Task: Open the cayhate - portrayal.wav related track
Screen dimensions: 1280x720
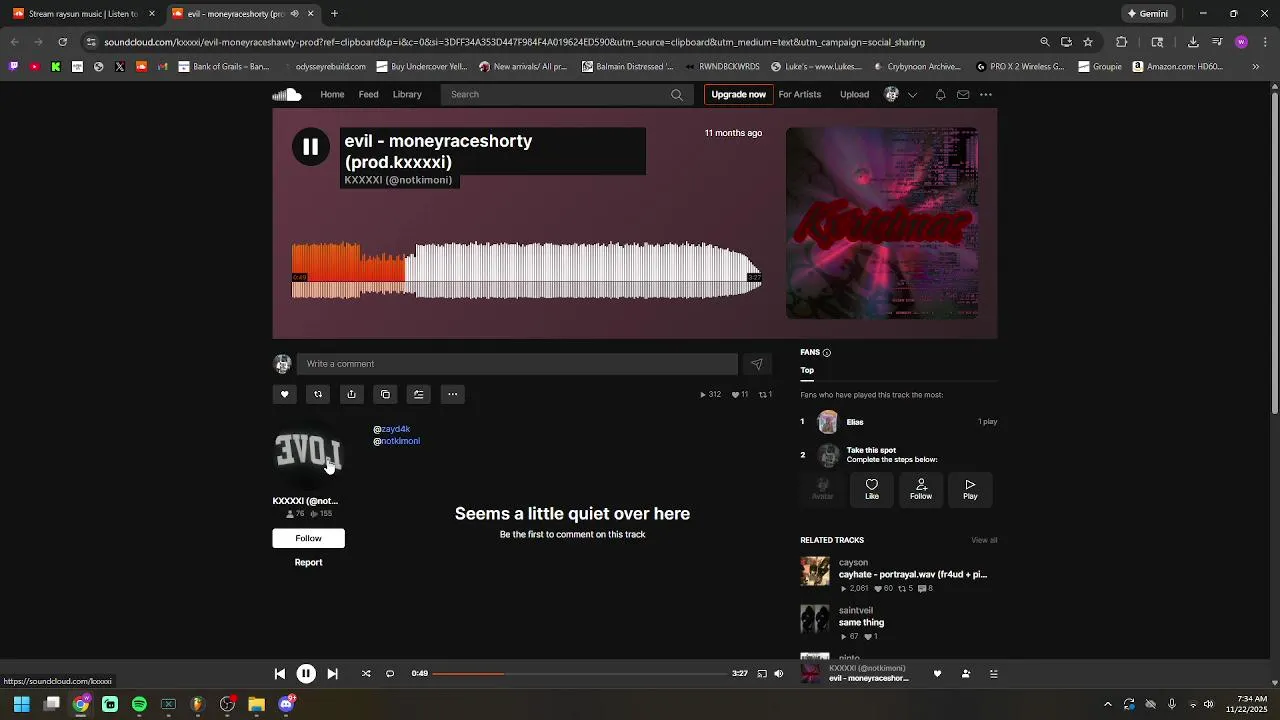Action: pyautogui.click(x=913, y=574)
